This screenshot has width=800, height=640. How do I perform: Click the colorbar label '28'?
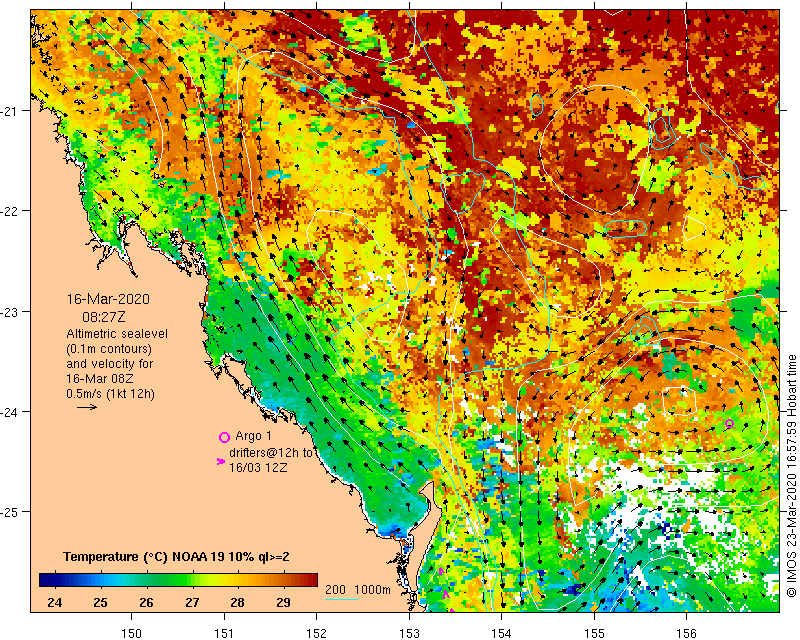tap(237, 603)
